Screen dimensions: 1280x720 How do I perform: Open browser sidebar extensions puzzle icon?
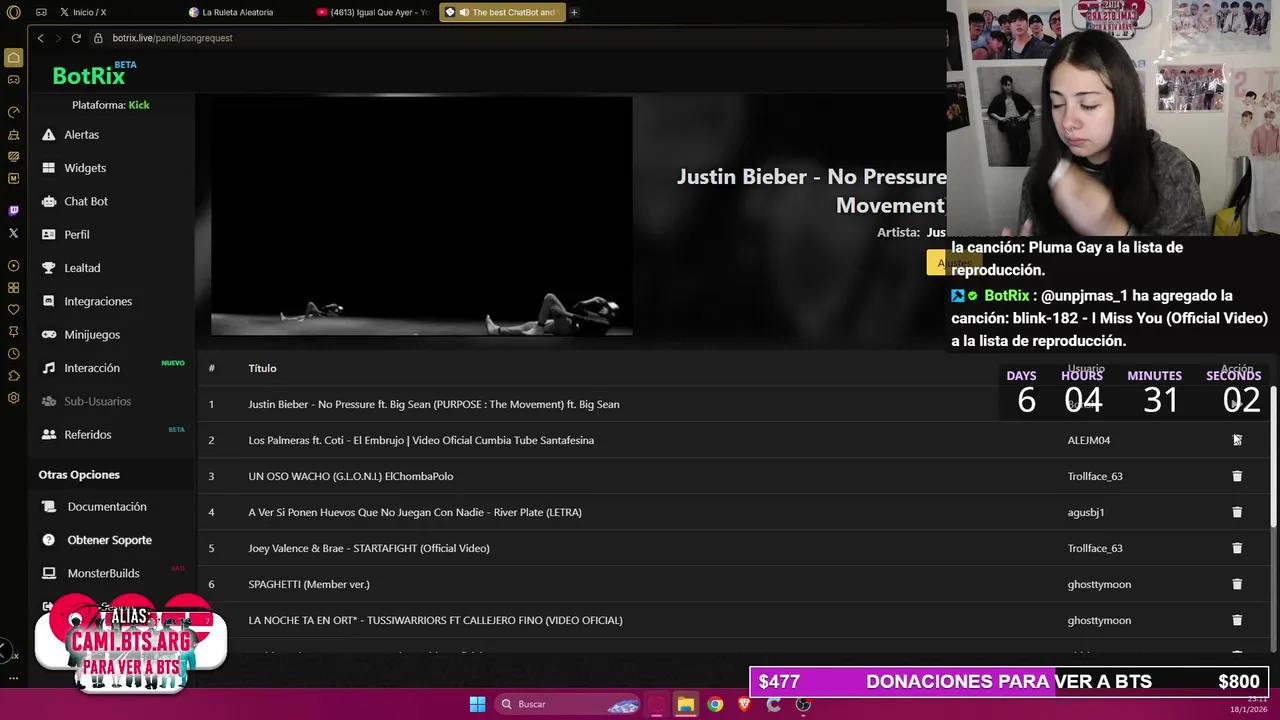coord(13,376)
